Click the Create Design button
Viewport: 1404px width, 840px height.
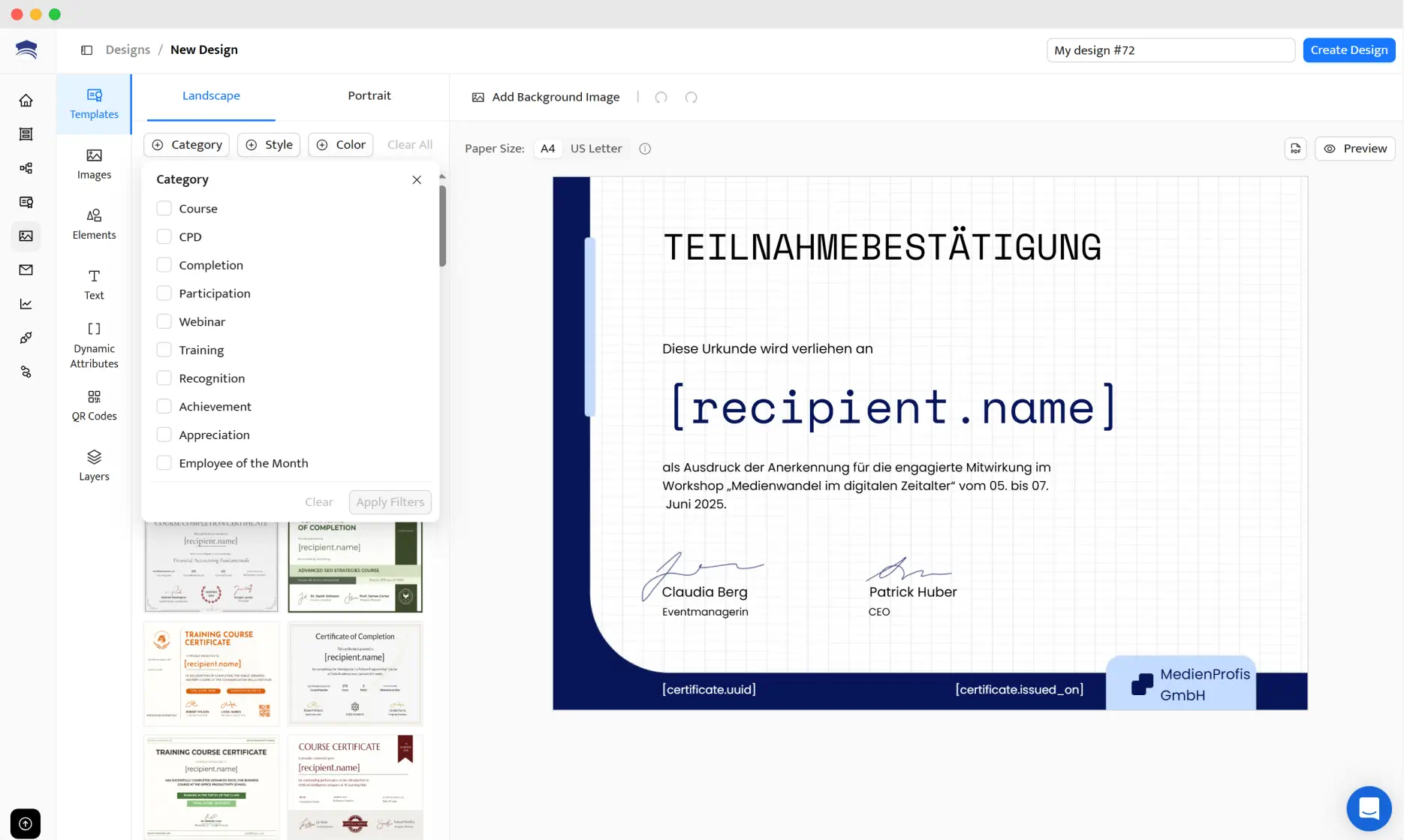(x=1348, y=50)
